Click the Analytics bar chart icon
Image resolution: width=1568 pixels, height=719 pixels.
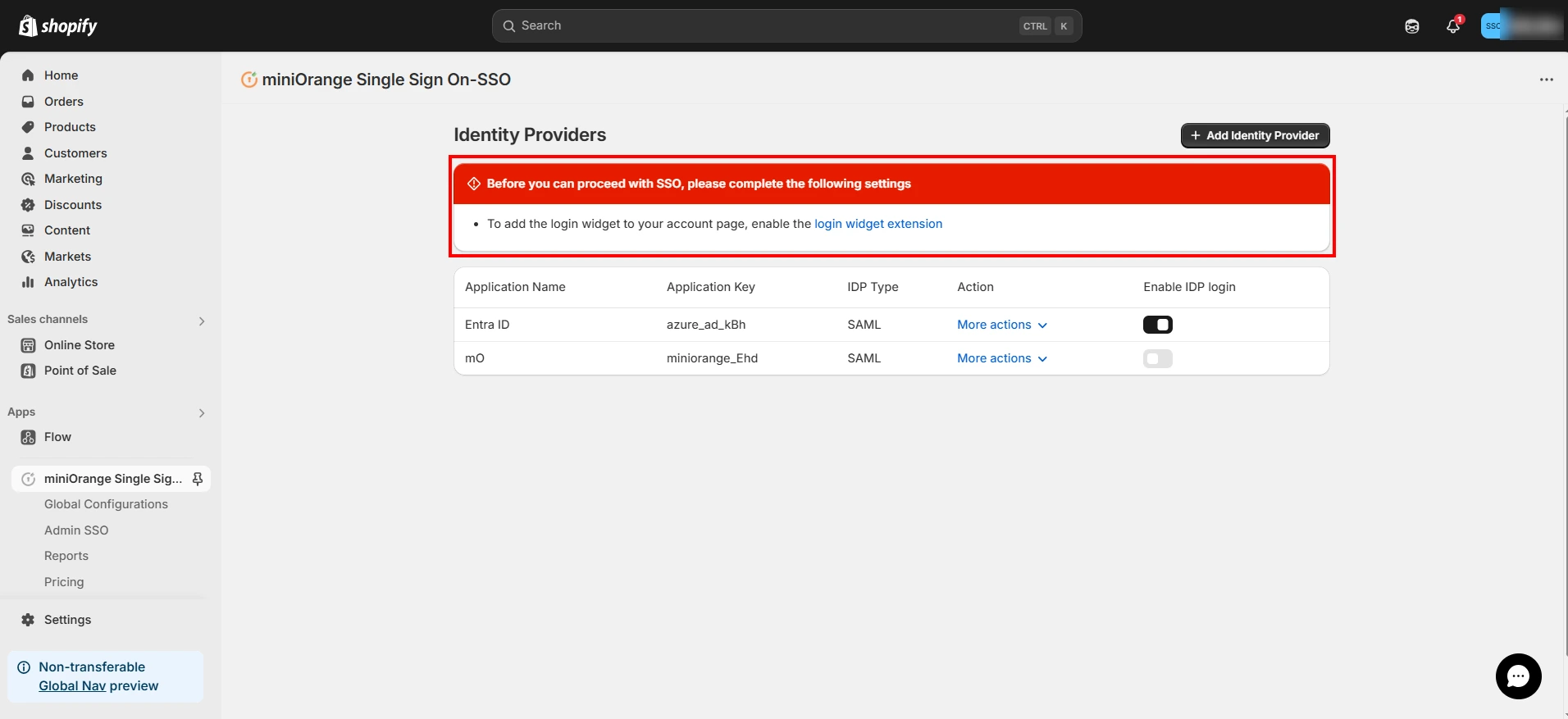28,282
